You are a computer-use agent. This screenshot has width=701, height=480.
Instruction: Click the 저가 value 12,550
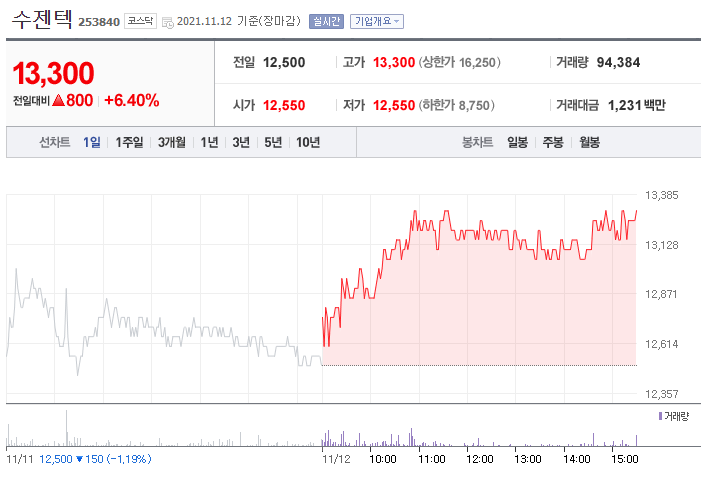pyautogui.click(x=394, y=105)
